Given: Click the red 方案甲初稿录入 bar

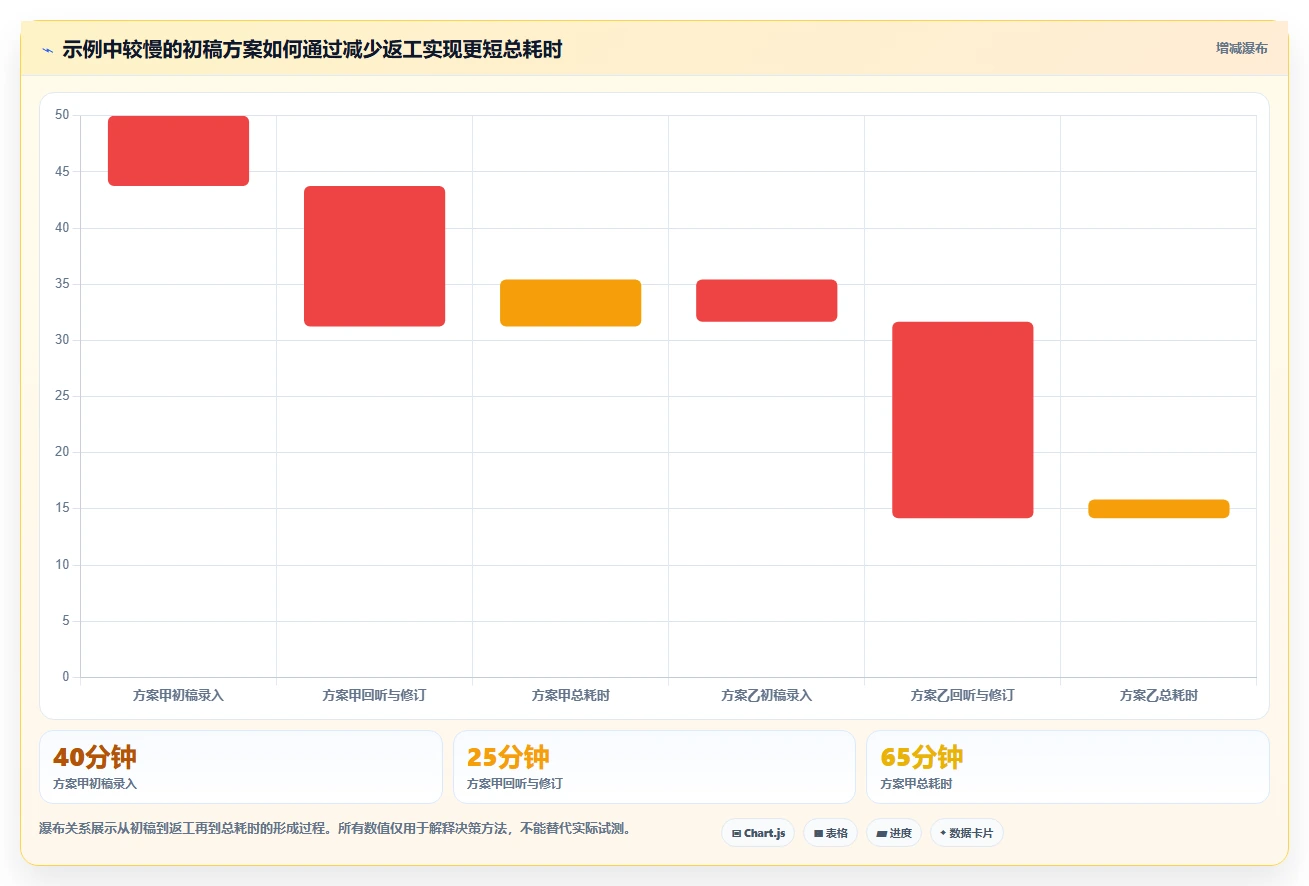Looking at the screenshot, I should pyautogui.click(x=178, y=151).
